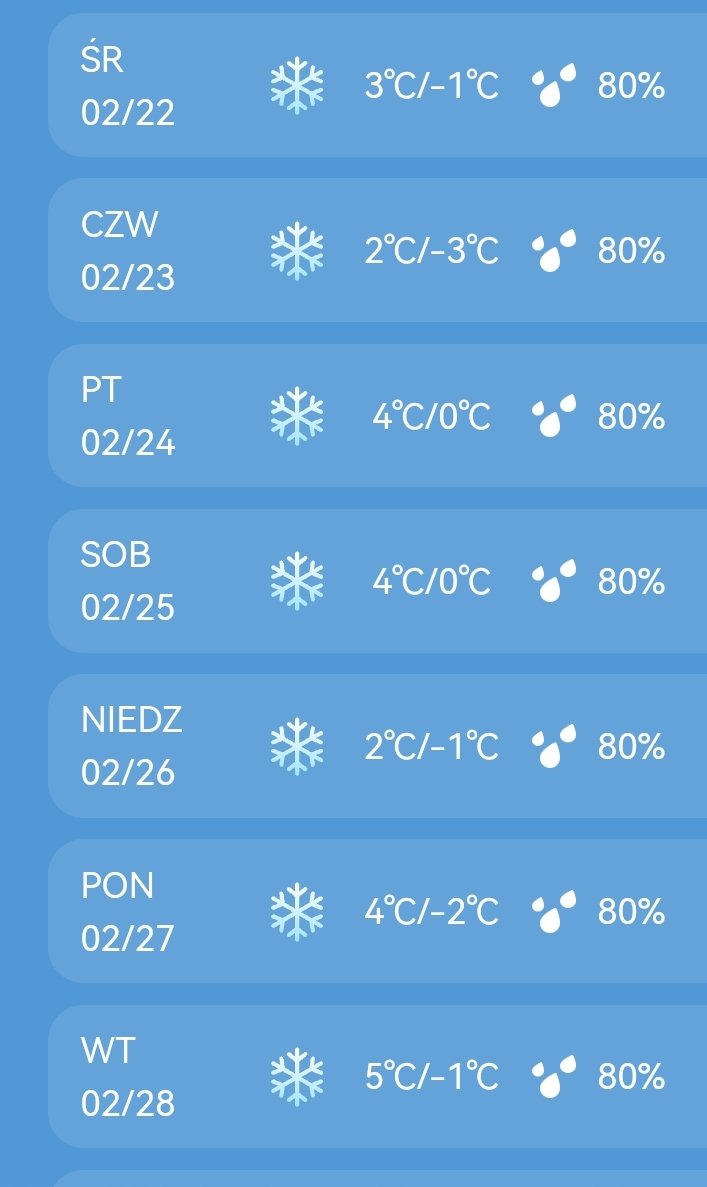Open the CZW 02/23 forecast row

tap(380, 251)
